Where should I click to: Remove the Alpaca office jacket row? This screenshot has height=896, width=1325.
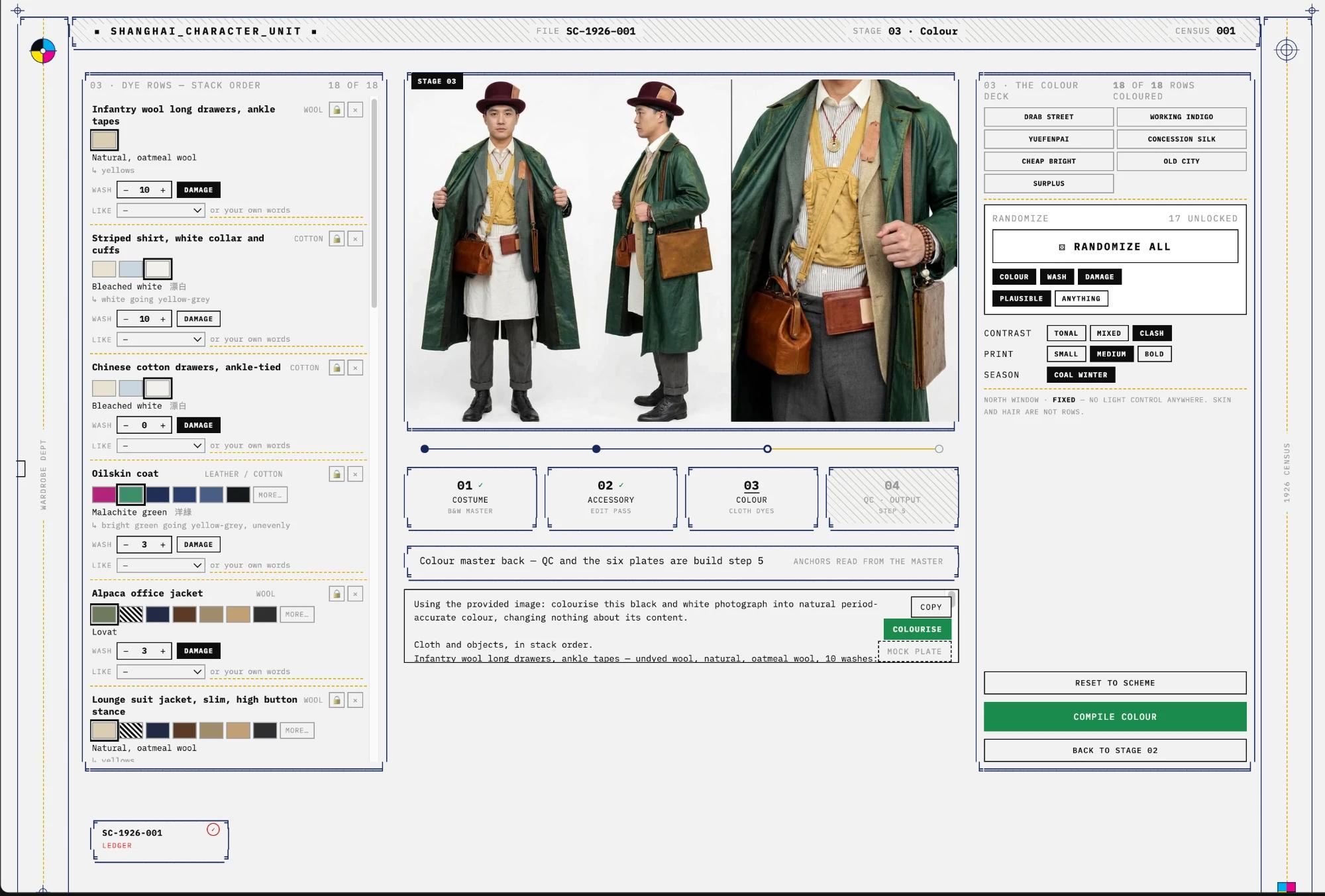coord(355,594)
